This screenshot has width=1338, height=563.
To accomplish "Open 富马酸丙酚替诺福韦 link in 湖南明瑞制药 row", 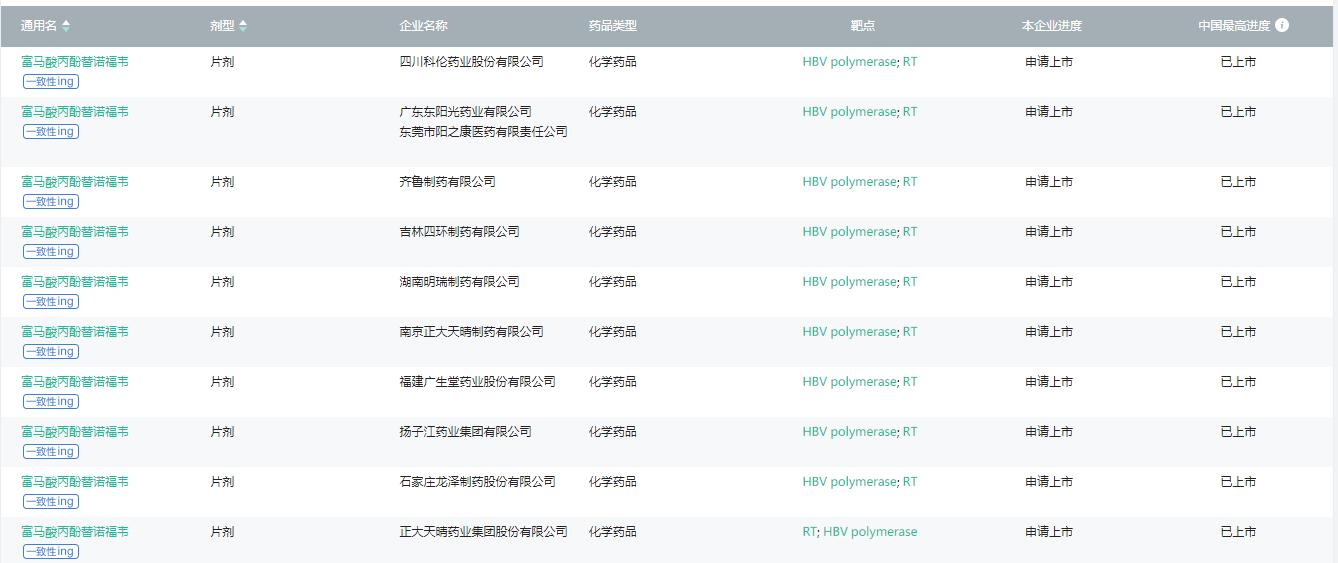I will (x=75, y=282).
